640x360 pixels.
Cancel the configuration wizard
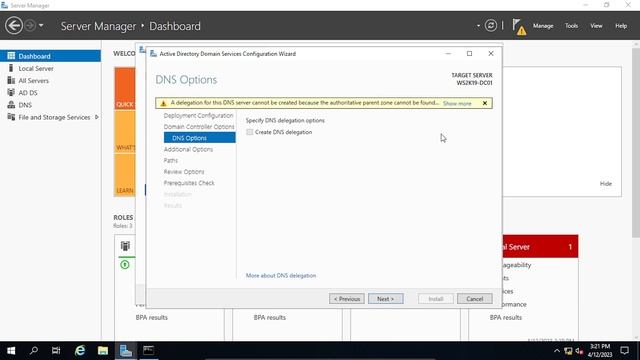click(x=474, y=299)
